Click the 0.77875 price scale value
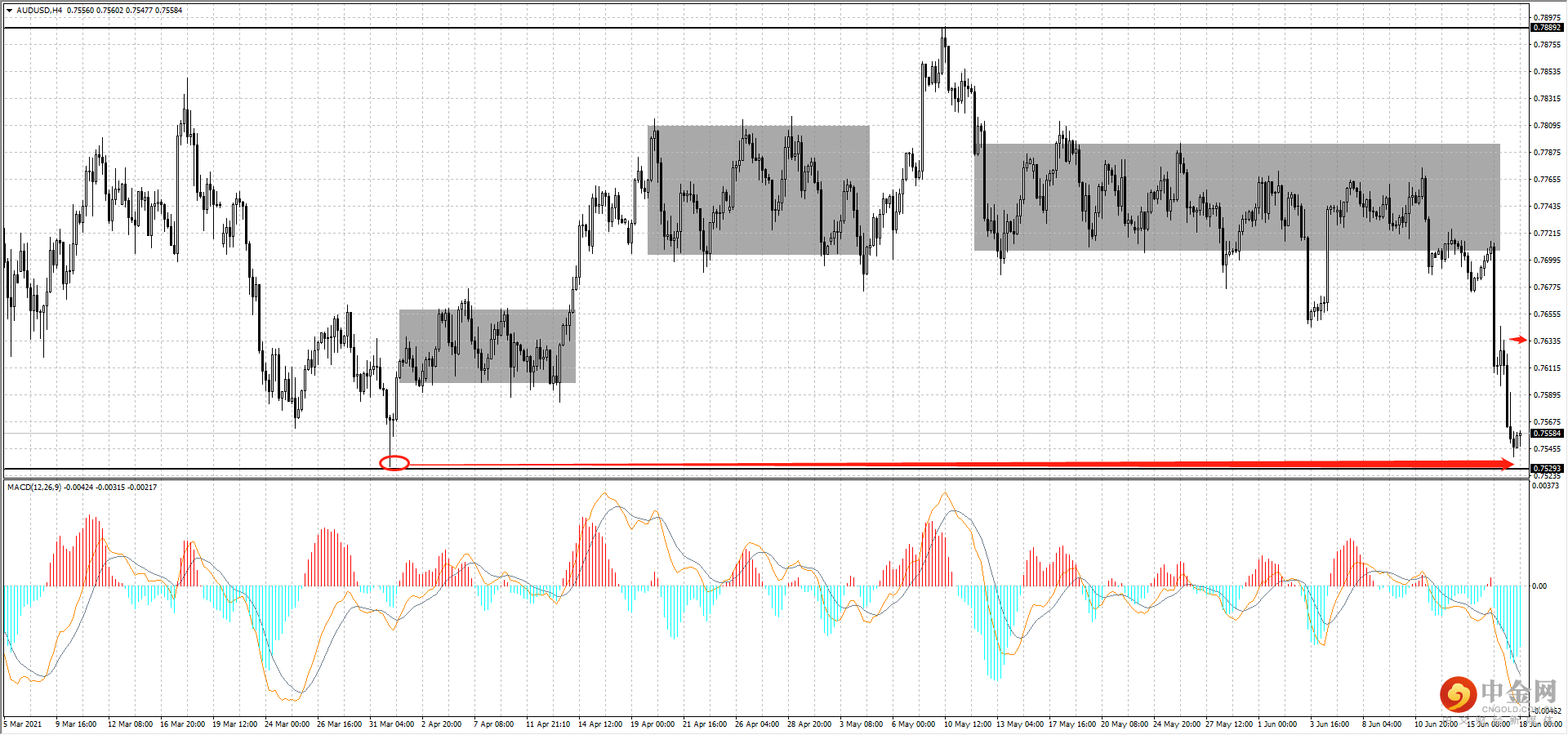 (x=1547, y=153)
